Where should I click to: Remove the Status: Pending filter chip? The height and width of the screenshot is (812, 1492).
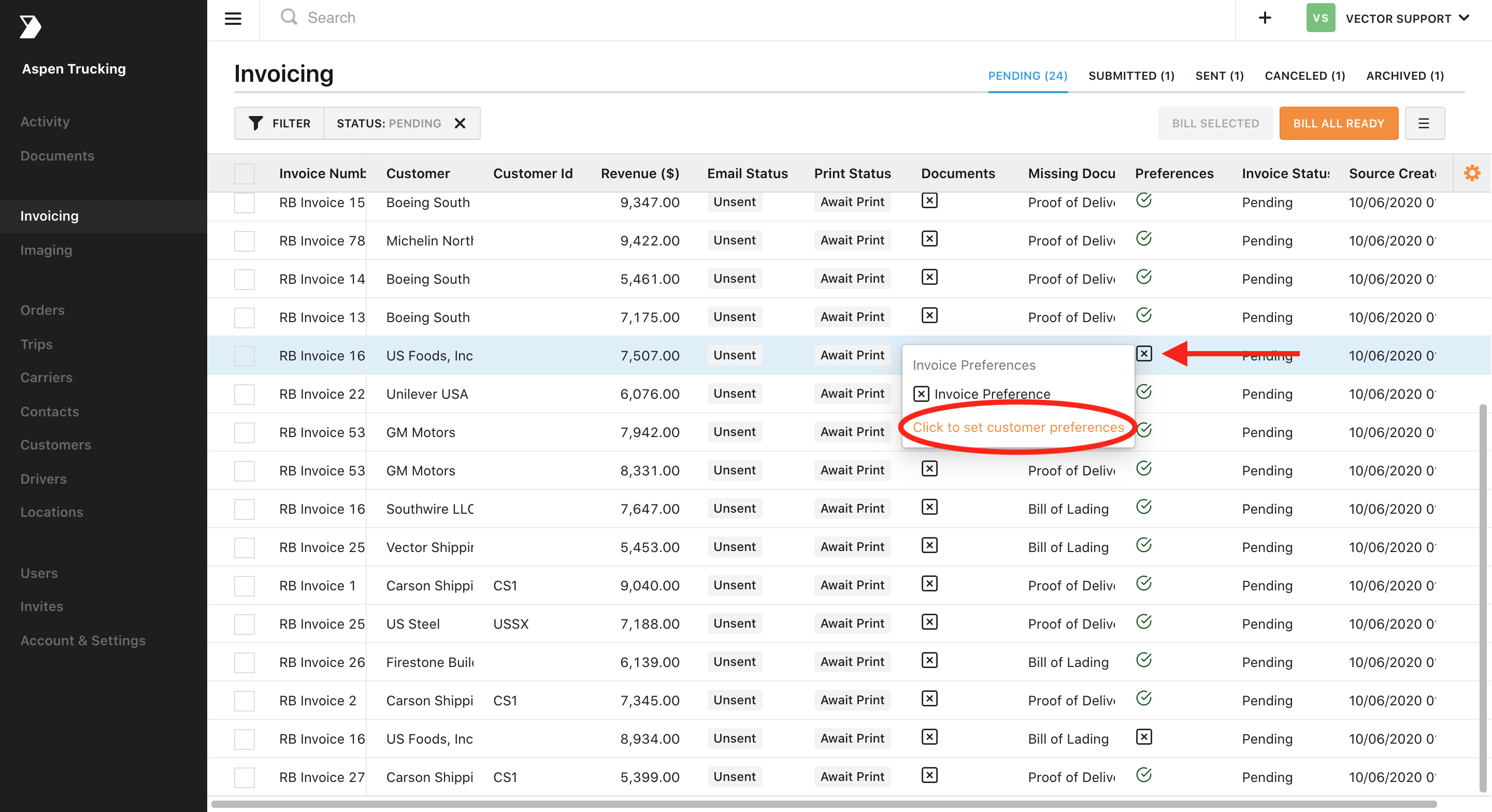pyautogui.click(x=460, y=123)
